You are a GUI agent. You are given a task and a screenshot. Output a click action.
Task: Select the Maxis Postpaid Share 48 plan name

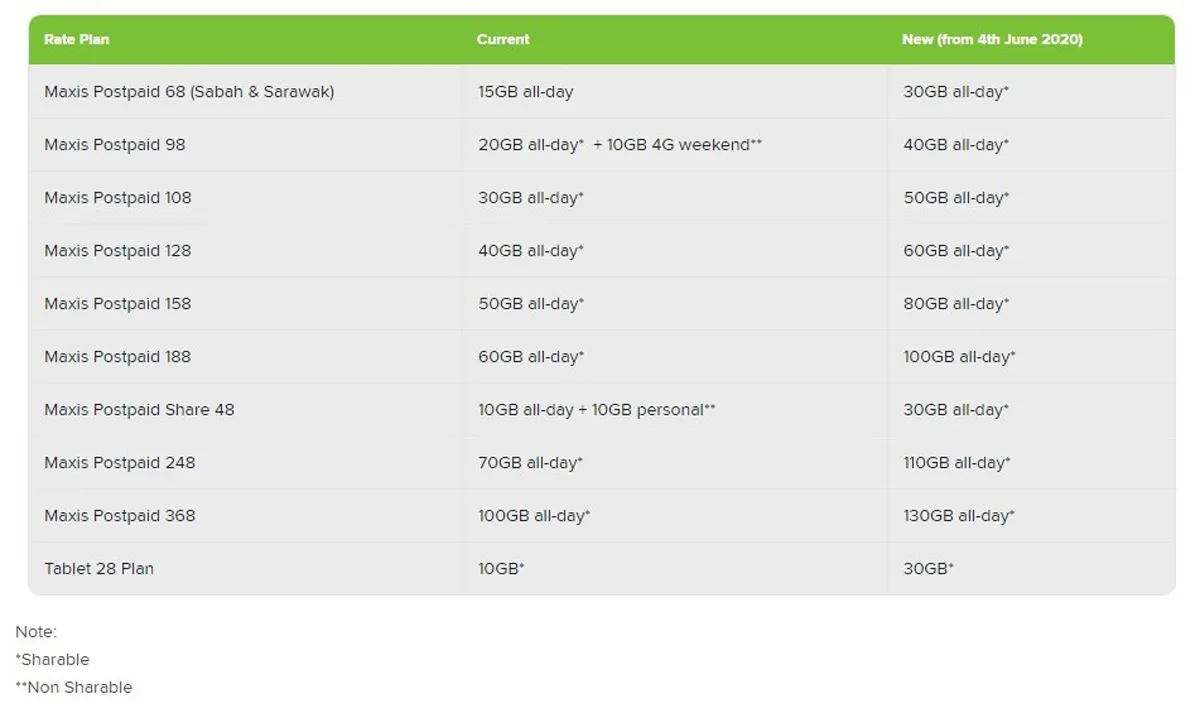pyautogui.click(x=139, y=410)
